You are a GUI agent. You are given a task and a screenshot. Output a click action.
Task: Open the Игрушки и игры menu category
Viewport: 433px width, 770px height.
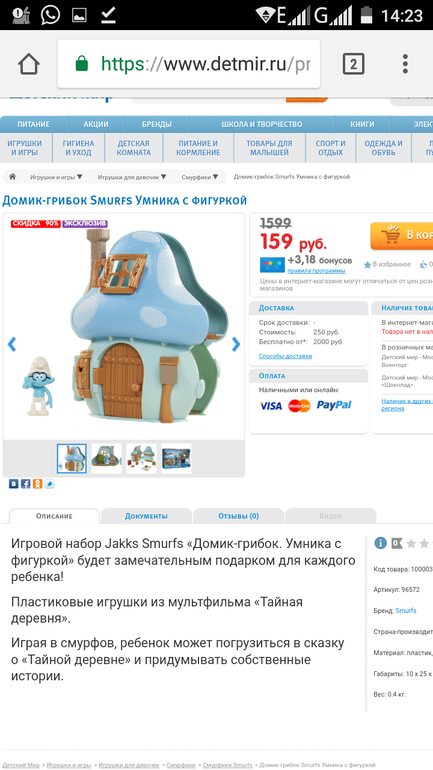coord(25,148)
